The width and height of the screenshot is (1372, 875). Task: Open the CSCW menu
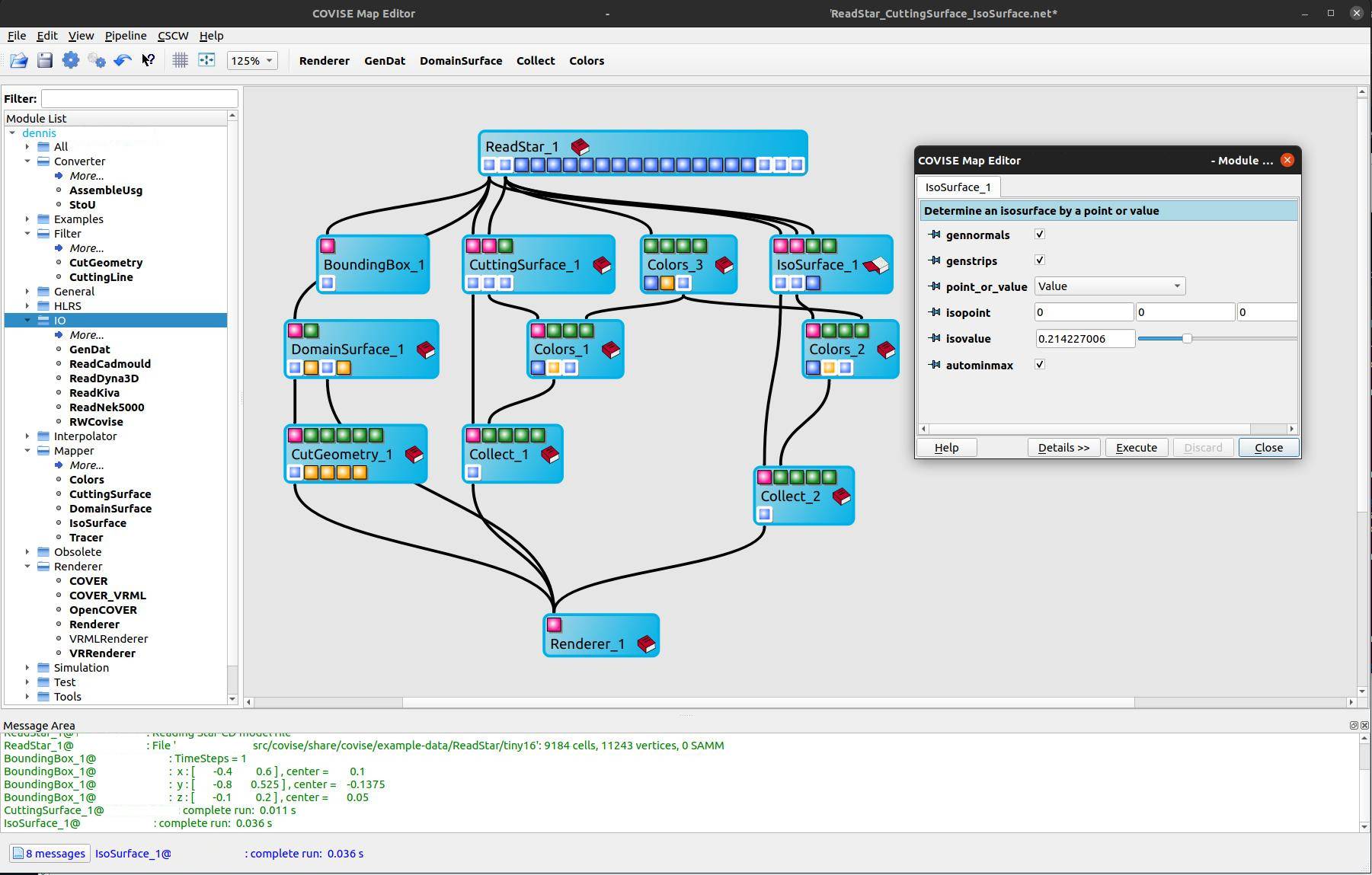(173, 36)
